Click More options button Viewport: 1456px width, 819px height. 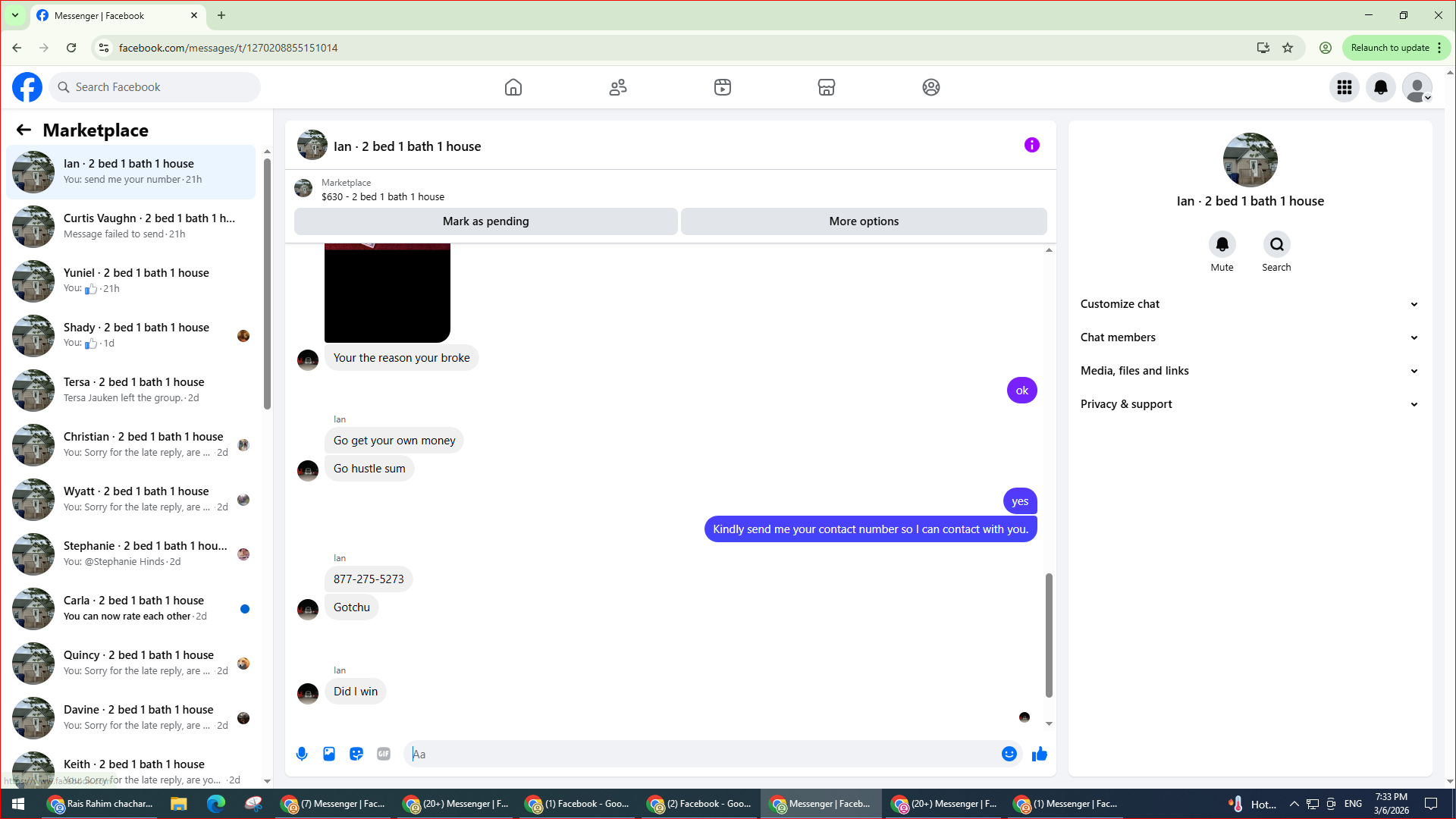[x=864, y=221]
